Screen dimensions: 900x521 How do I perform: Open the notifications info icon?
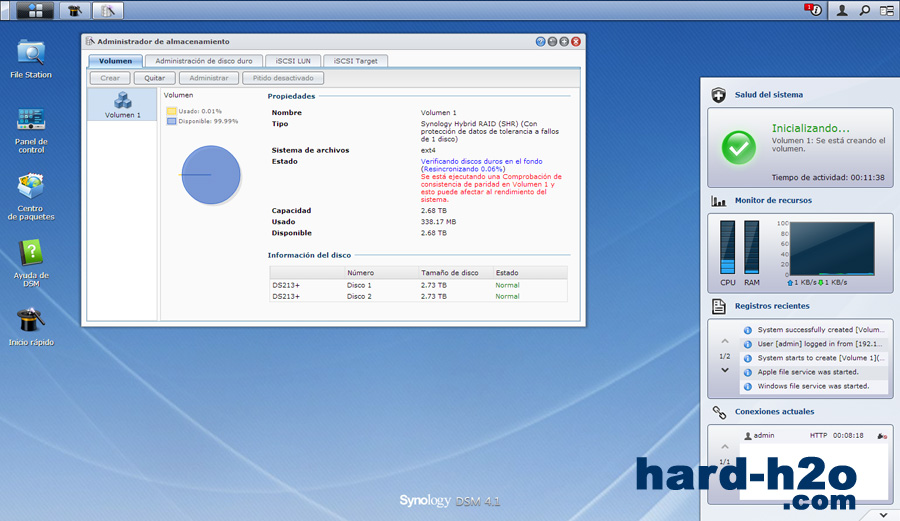pyautogui.click(x=813, y=10)
